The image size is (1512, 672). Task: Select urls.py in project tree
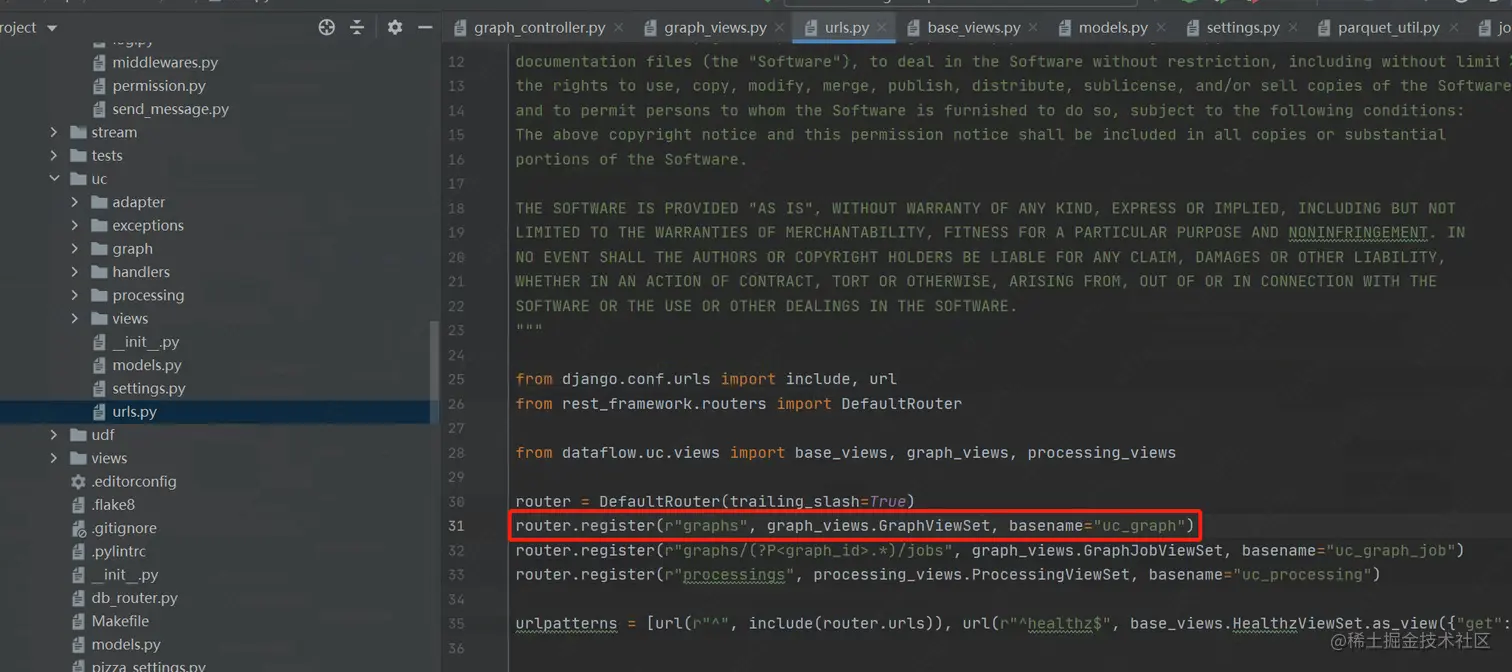[x=134, y=412]
